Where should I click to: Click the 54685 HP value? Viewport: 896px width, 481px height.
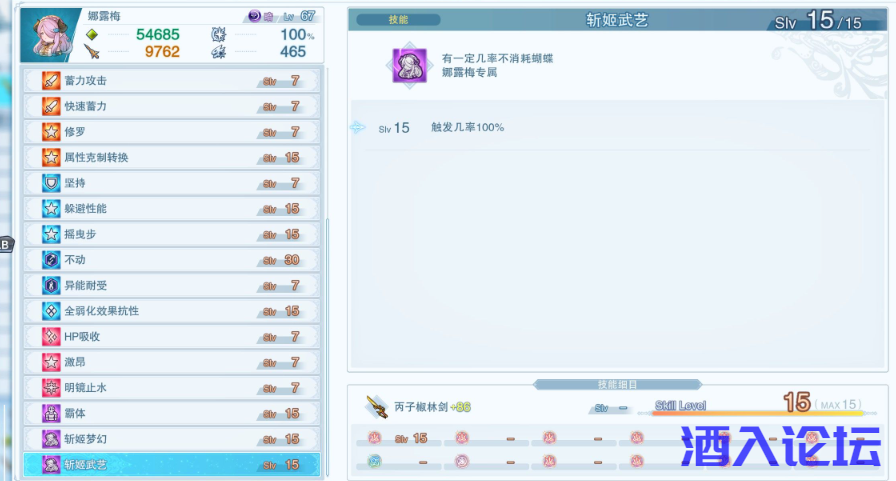point(158,35)
